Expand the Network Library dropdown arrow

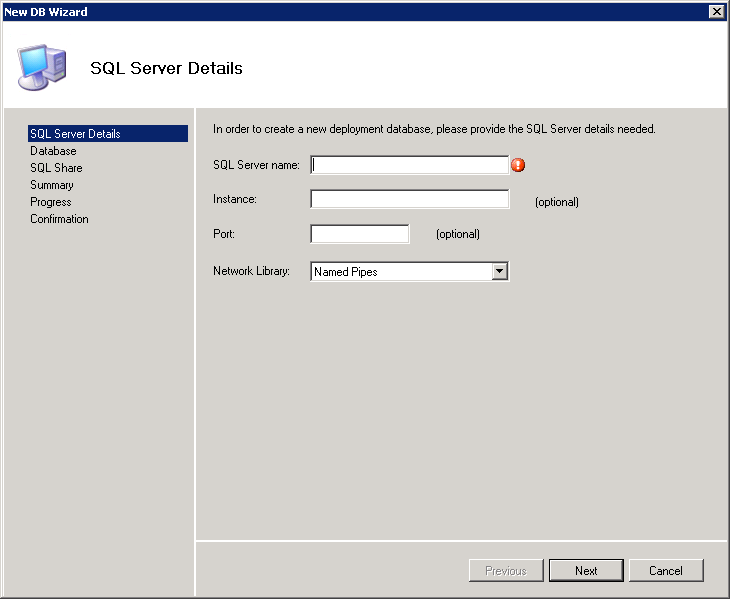[500, 271]
